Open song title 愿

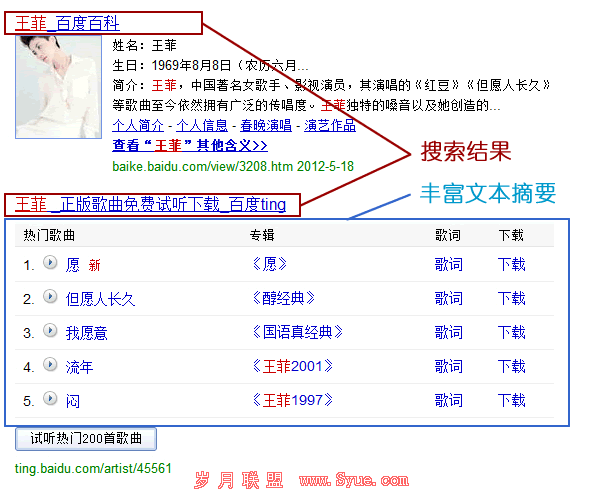tap(73, 265)
